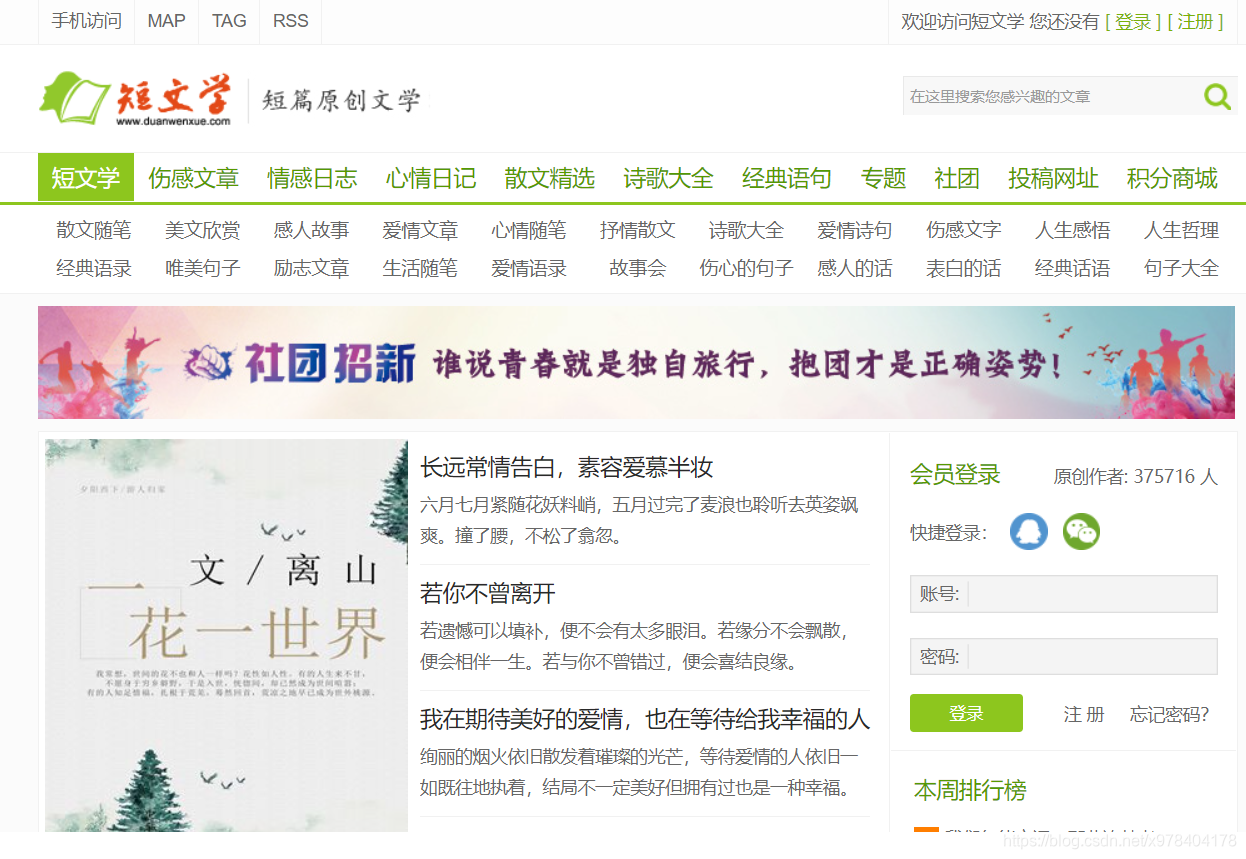
Task: Click [ 注册 ] in the top bar
Action: click(x=1195, y=21)
